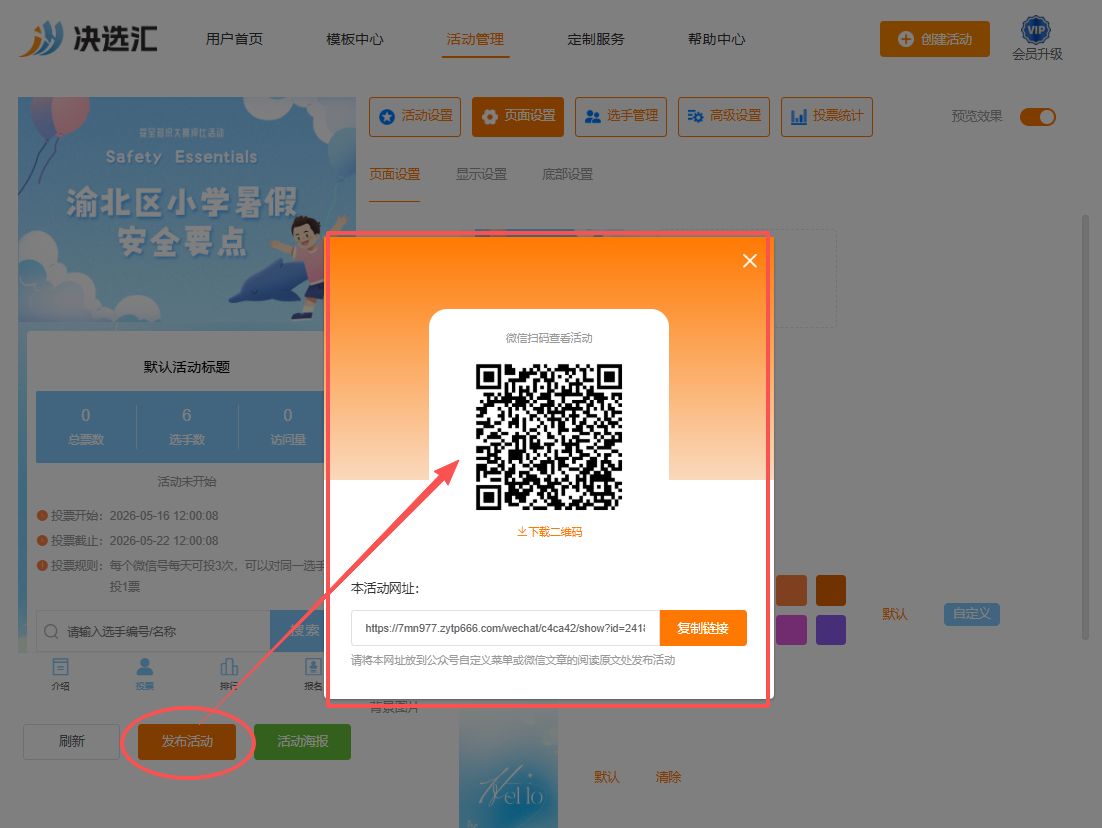The image size is (1102, 828).
Task: Open 用户首页 in top navigation
Action: pyautogui.click(x=234, y=39)
